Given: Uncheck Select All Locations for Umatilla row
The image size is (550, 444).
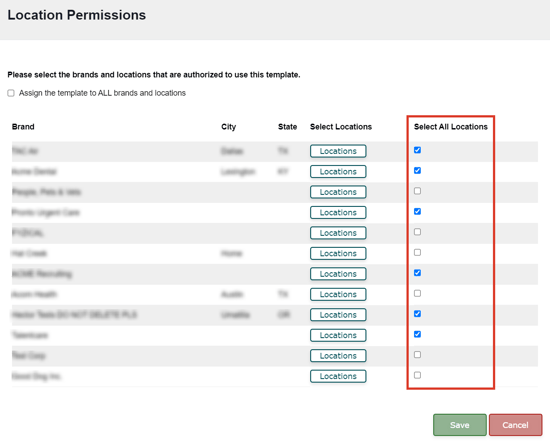Looking at the screenshot, I should click(x=417, y=314).
